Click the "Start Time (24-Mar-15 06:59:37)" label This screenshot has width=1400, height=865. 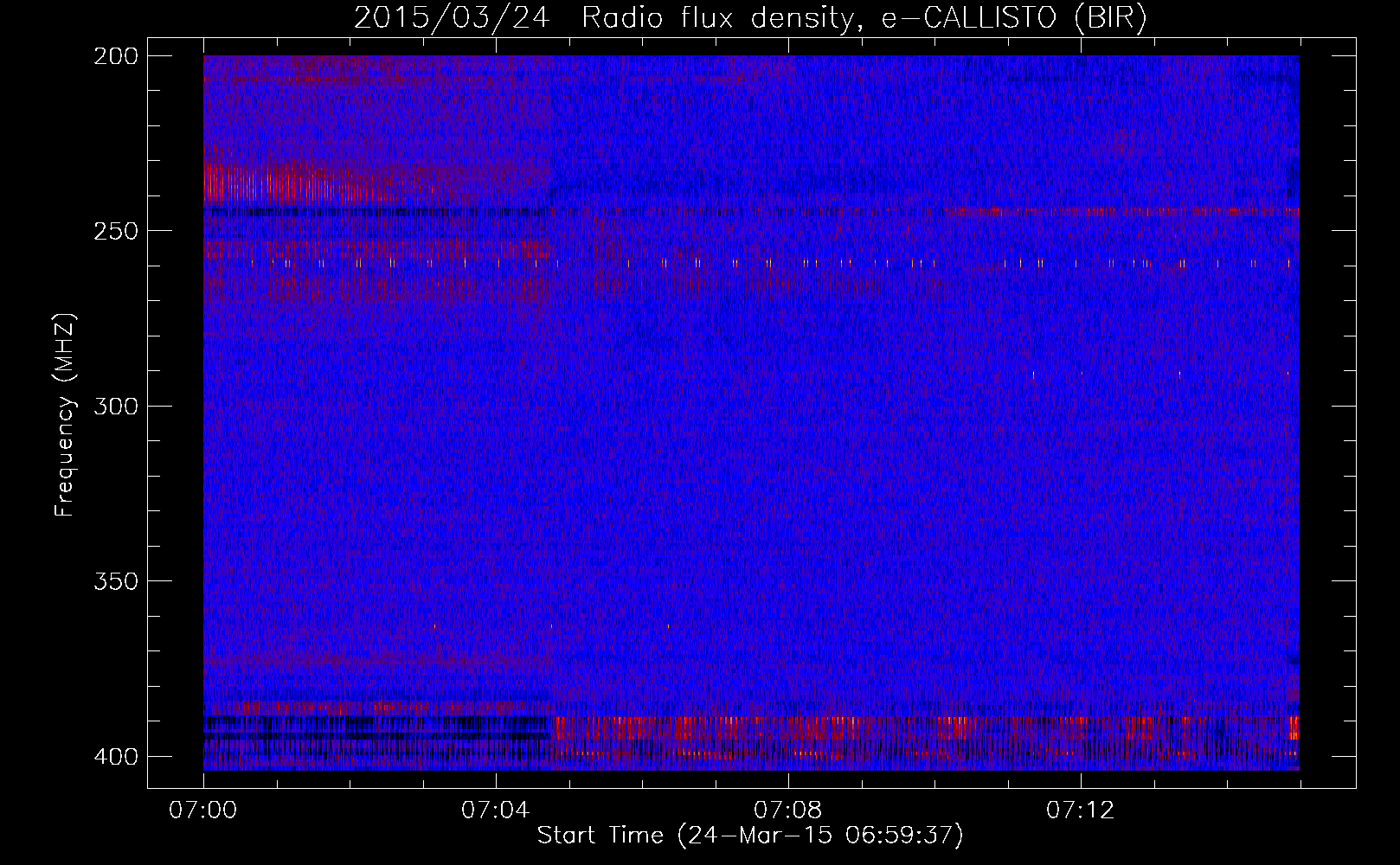[750, 836]
